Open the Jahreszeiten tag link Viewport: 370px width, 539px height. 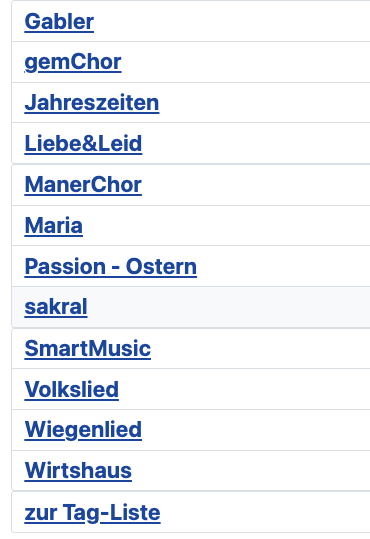(92, 103)
